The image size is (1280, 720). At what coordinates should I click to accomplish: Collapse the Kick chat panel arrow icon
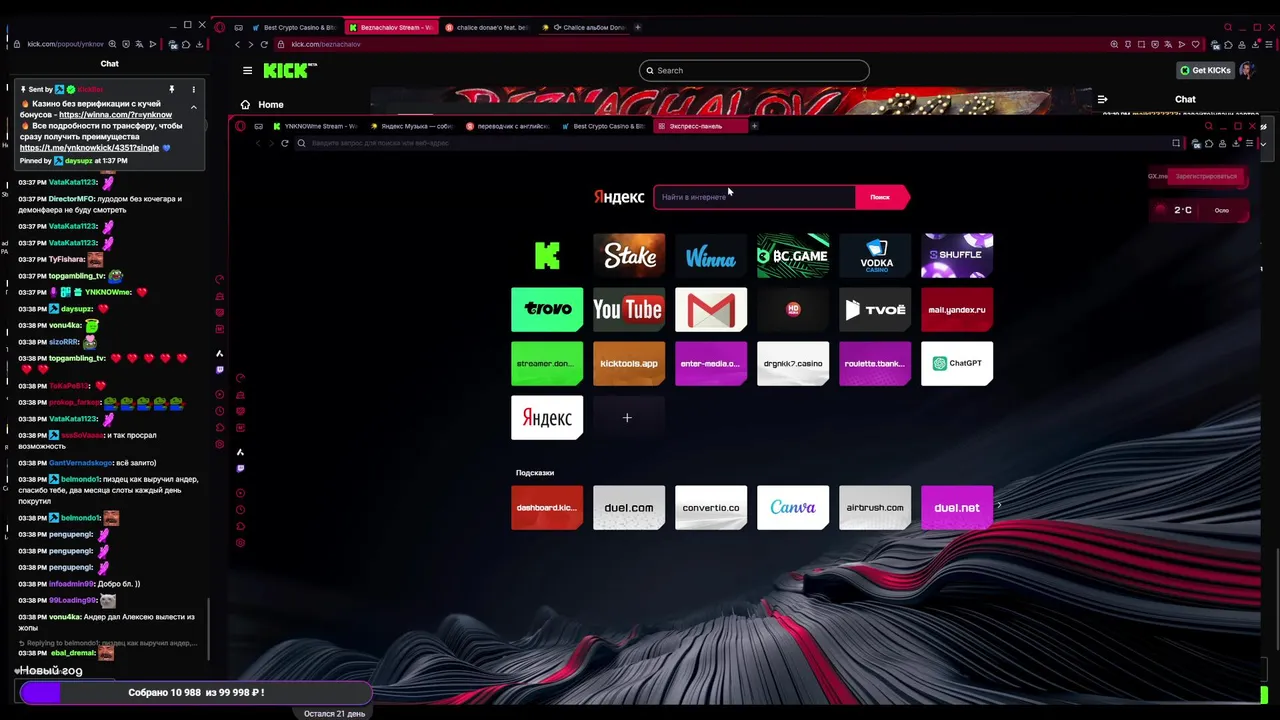(x=1102, y=99)
